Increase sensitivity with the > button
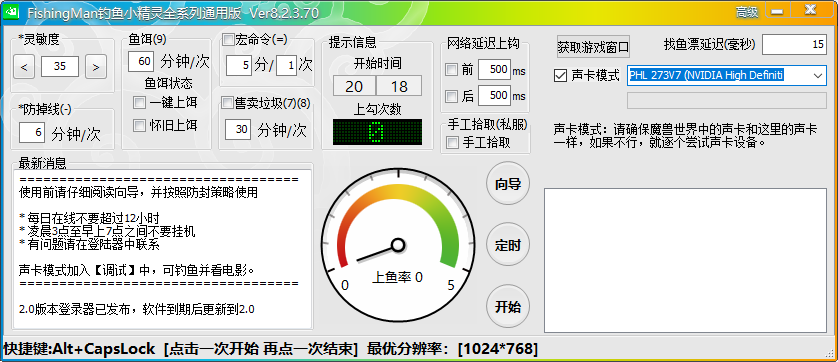 coord(96,67)
